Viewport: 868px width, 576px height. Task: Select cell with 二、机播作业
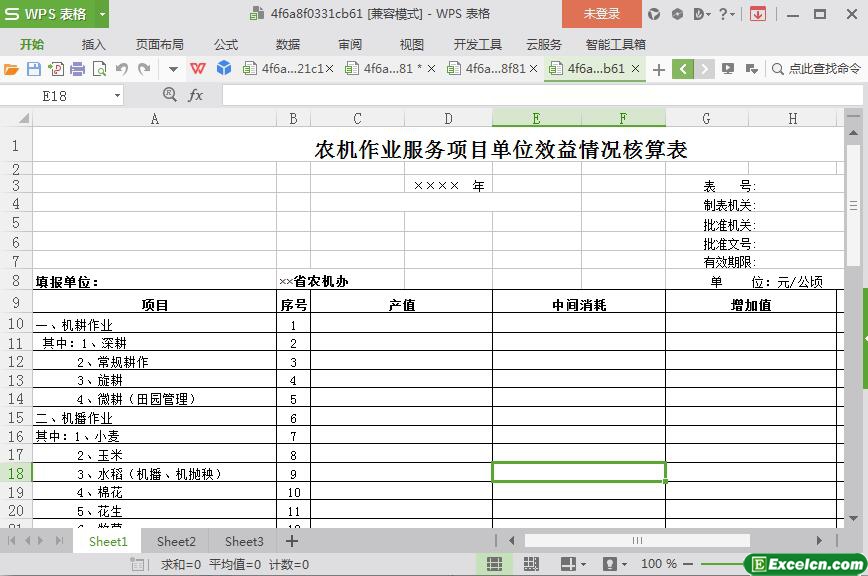(154, 418)
